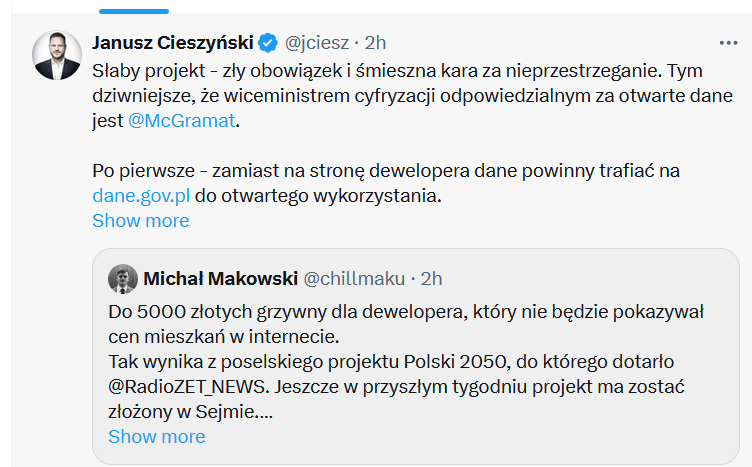Click the blue verified badge icon
752x467 pixels.
tap(268, 43)
